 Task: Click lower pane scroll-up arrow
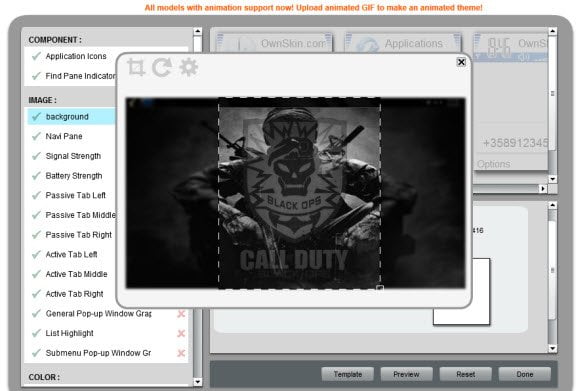pos(552,205)
